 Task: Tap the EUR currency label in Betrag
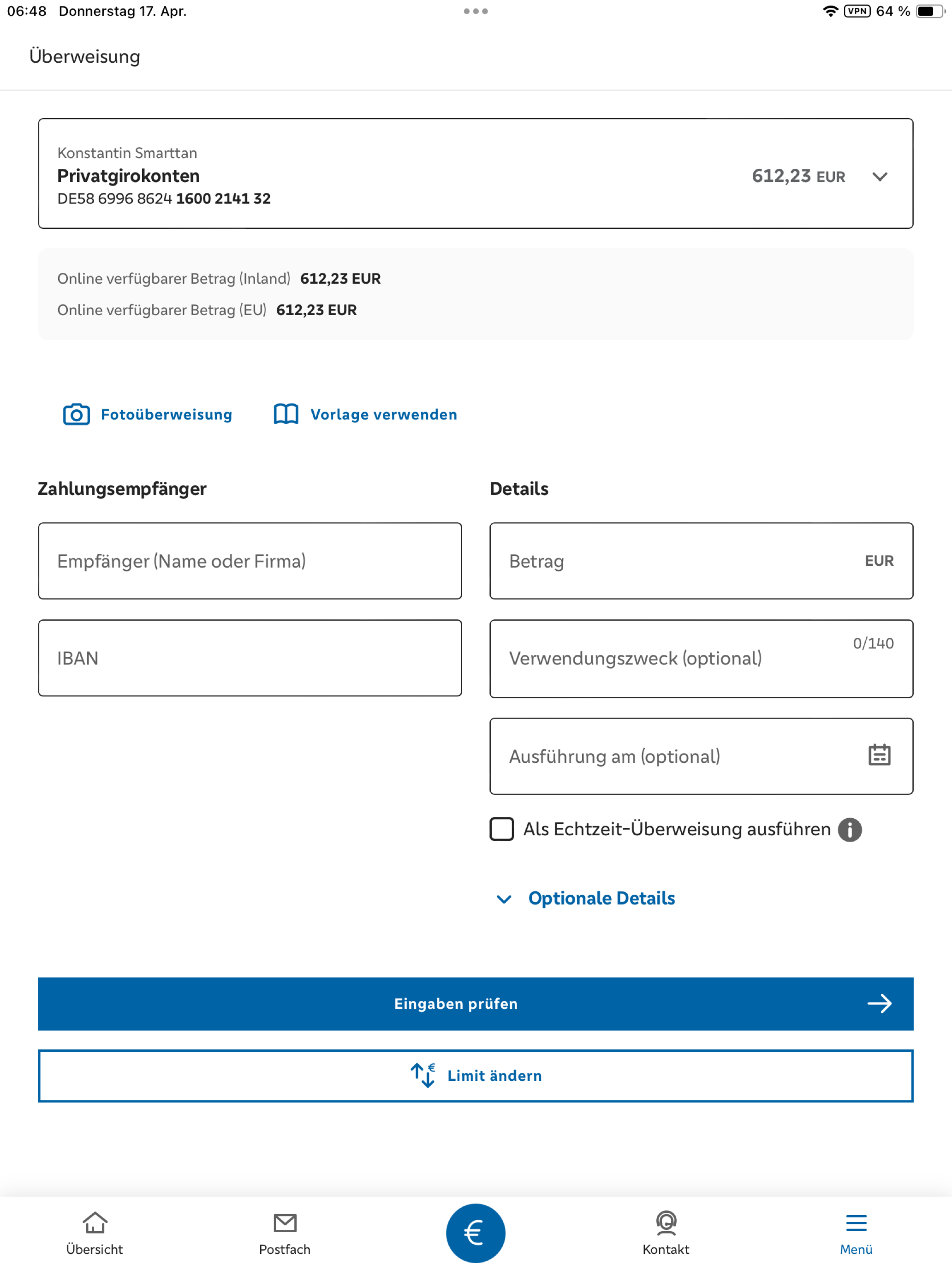click(x=879, y=561)
